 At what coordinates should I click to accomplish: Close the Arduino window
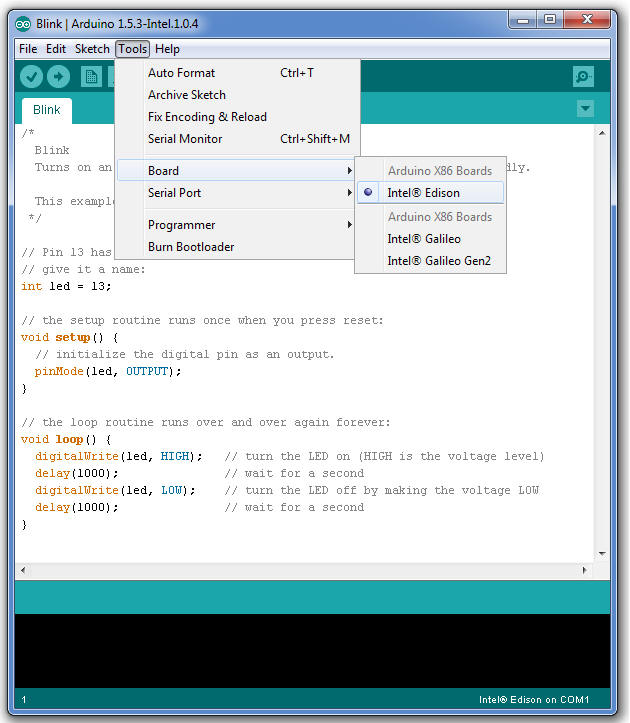click(x=587, y=20)
